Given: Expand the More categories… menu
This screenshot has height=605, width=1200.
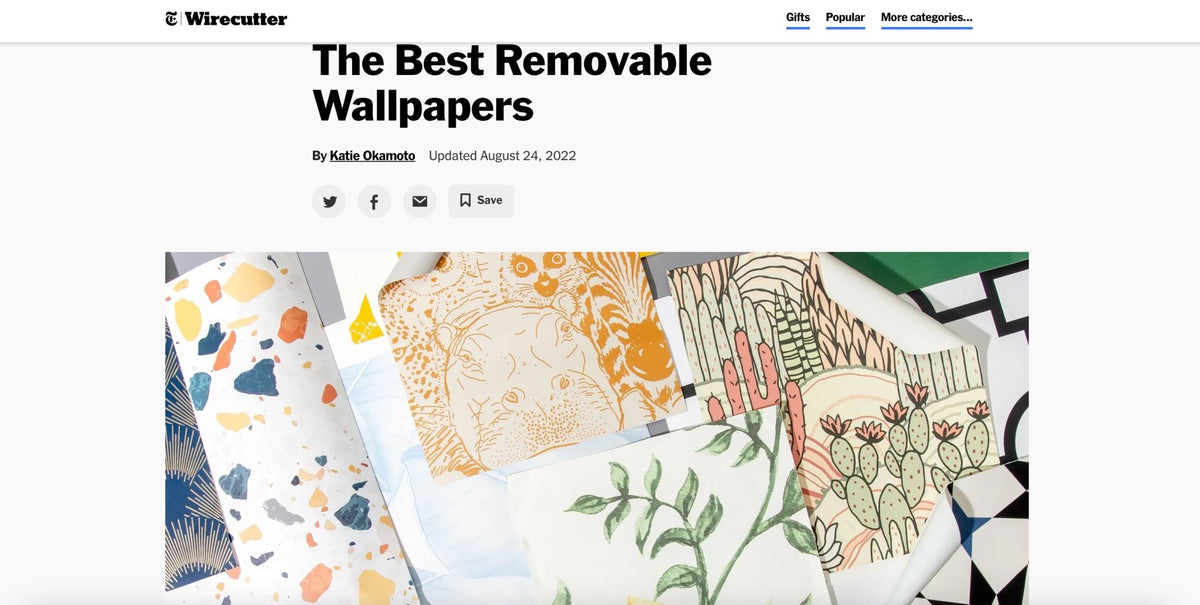Looking at the screenshot, I should point(926,18).
